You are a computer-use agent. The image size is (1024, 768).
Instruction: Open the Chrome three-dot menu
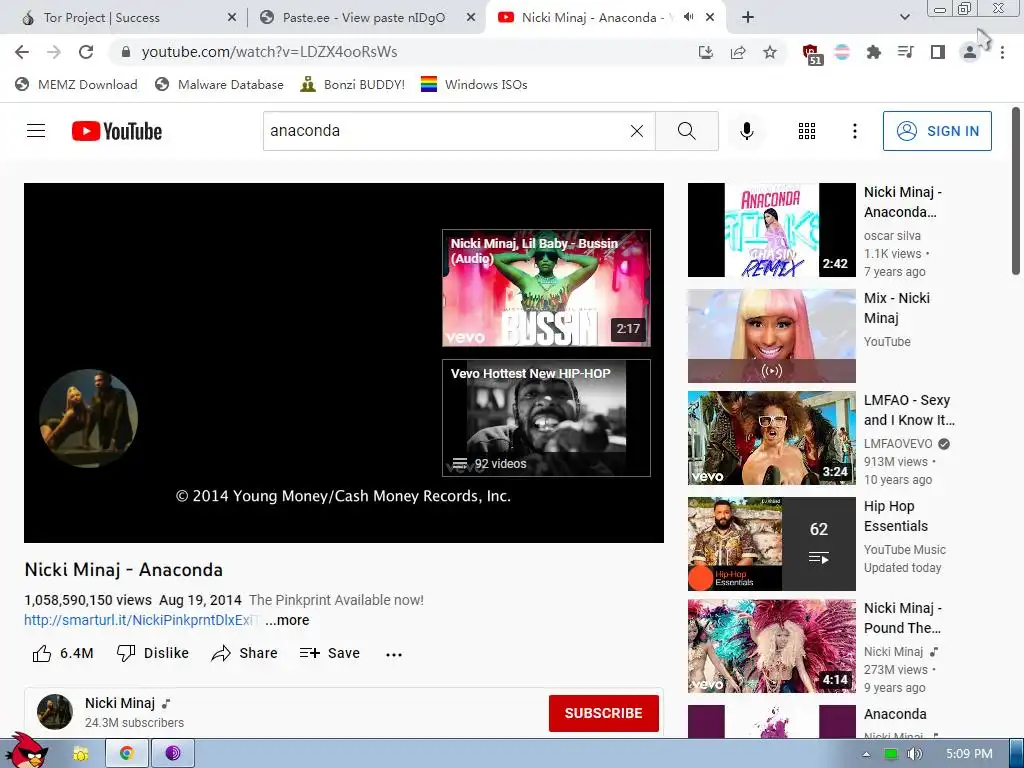pos(1002,52)
